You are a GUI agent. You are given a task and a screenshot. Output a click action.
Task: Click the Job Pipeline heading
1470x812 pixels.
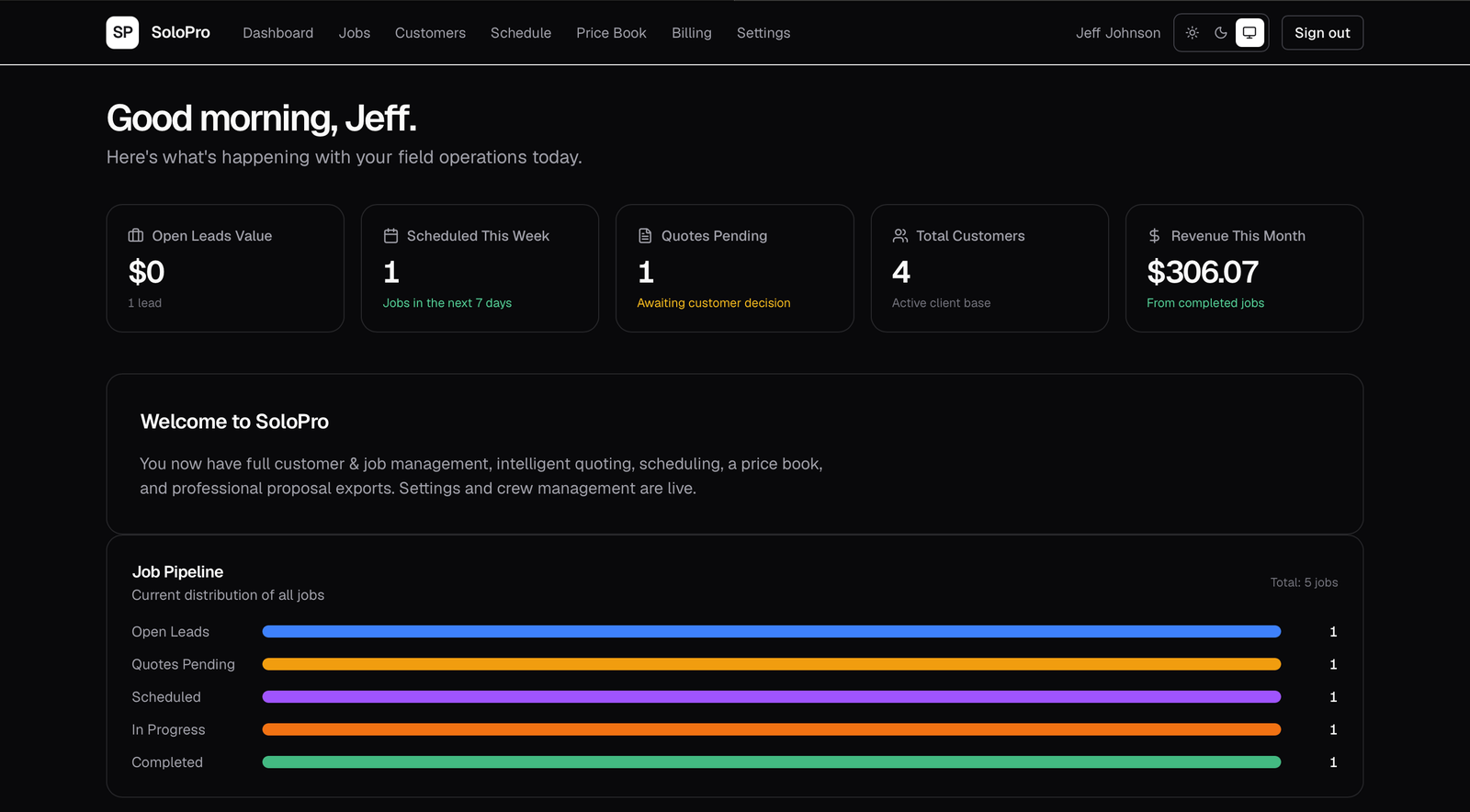point(177,572)
